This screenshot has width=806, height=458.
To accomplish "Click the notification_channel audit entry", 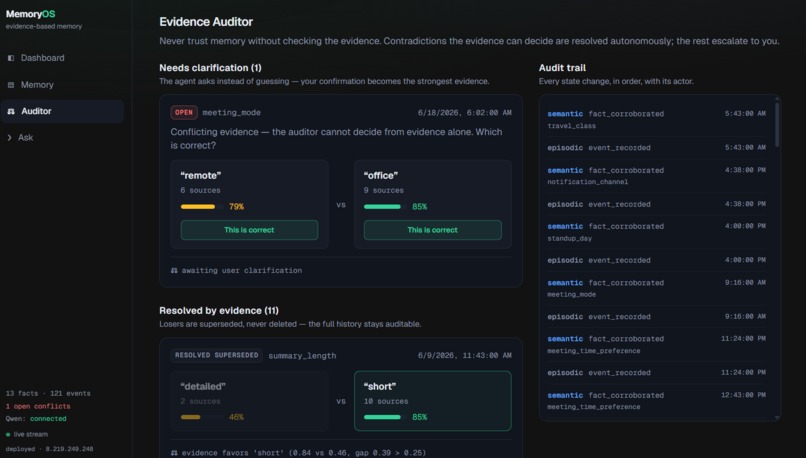I will pos(656,176).
